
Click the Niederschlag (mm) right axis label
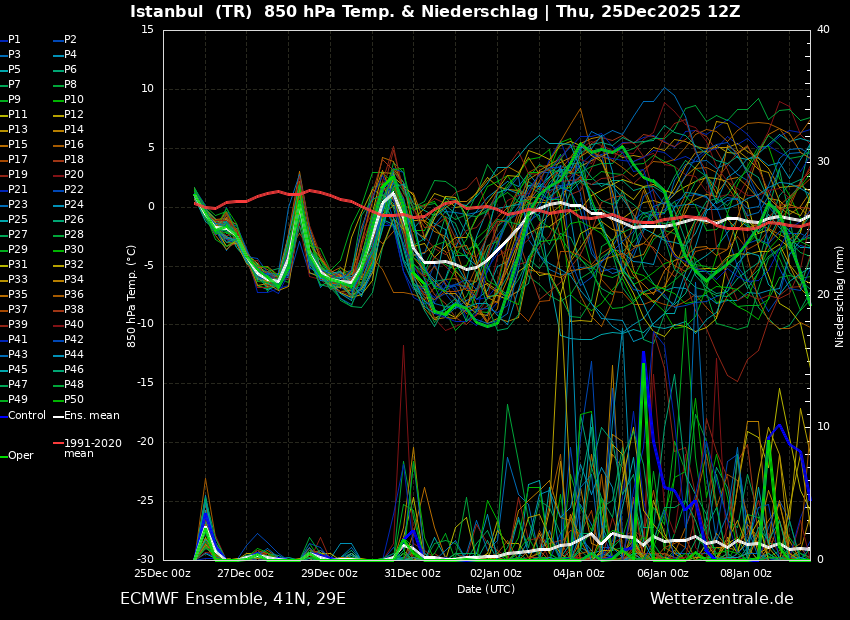tap(840, 296)
